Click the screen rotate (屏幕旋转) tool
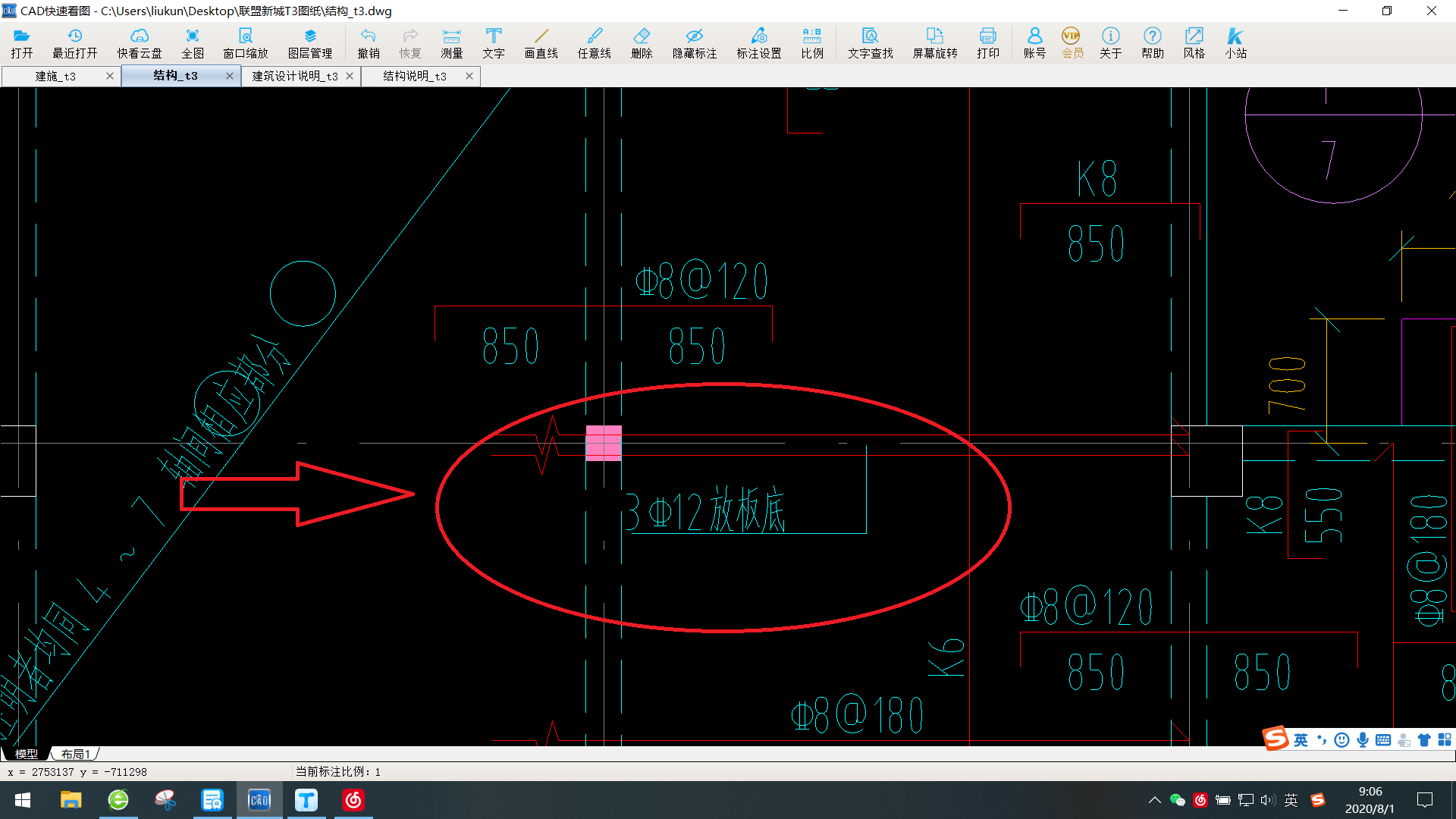Screen dimensions: 1456x819 [934, 42]
